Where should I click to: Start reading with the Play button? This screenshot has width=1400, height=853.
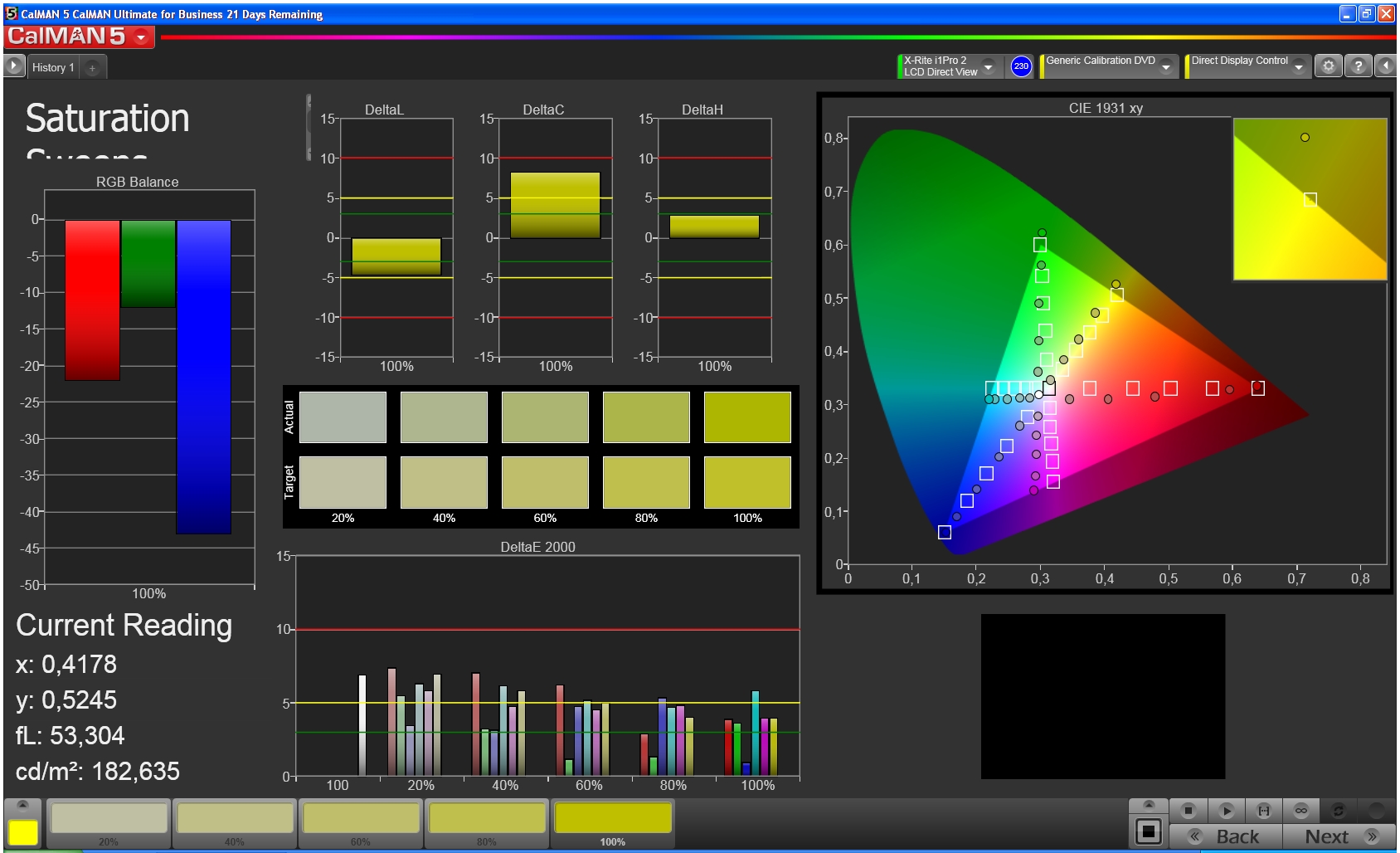[x=1227, y=810]
